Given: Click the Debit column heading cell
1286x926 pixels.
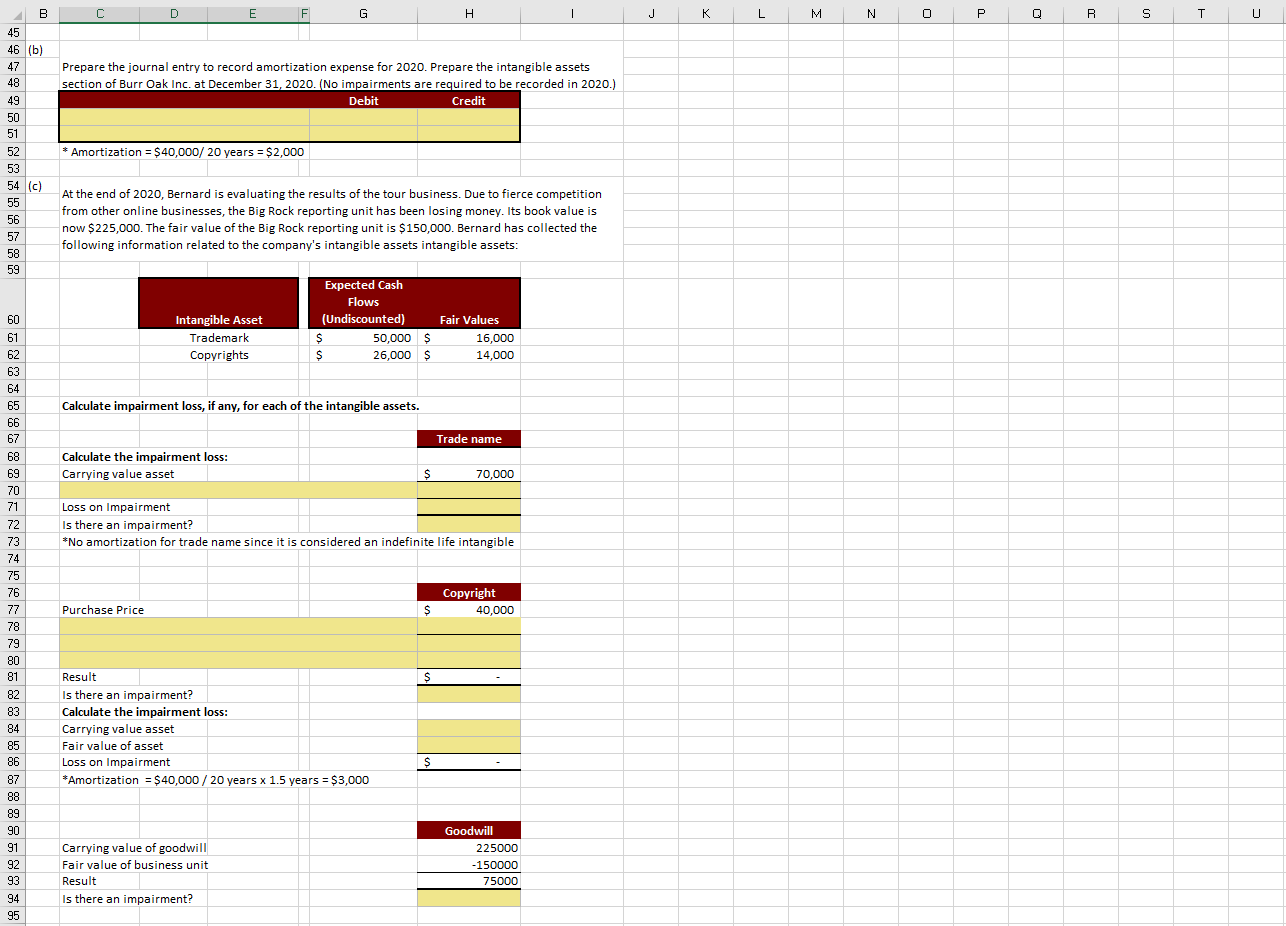Looking at the screenshot, I should pyautogui.click(x=363, y=101).
